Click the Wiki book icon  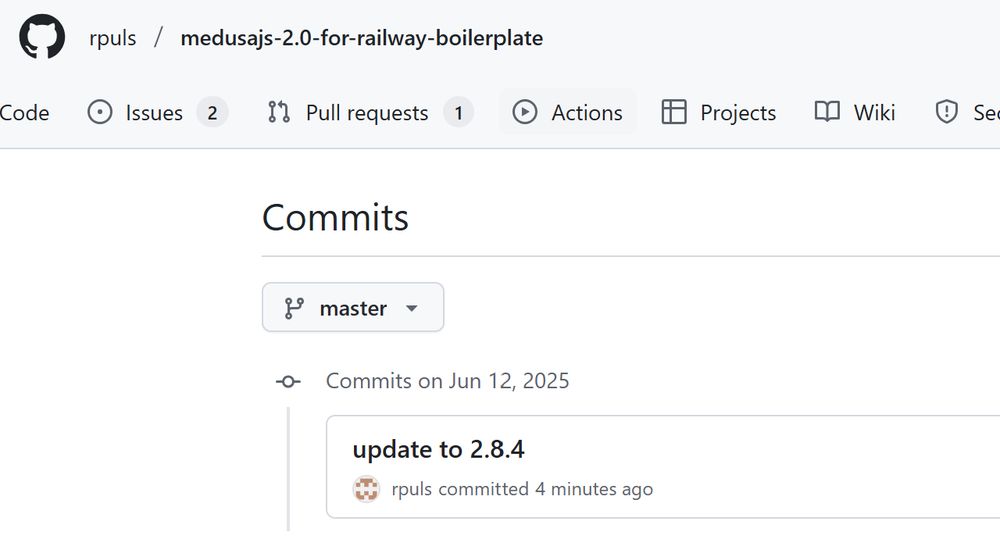pyautogui.click(x=827, y=112)
